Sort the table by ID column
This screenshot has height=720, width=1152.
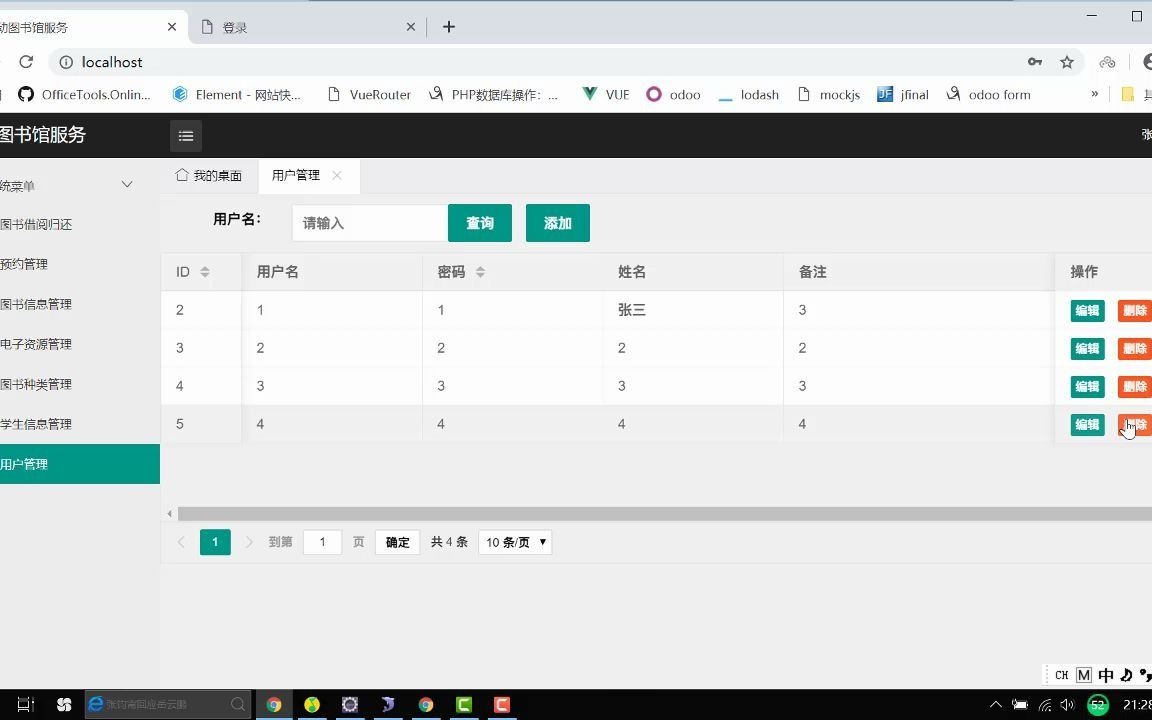tap(205, 271)
